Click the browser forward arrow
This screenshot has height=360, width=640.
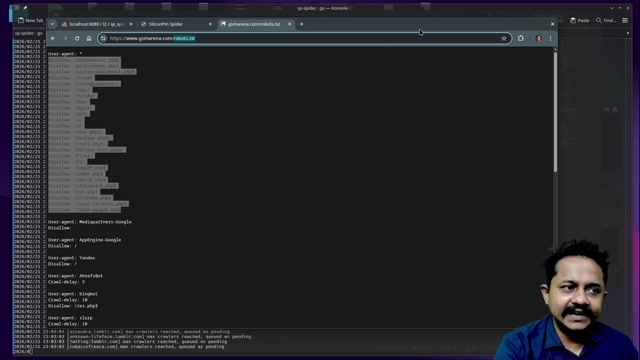tap(65, 38)
